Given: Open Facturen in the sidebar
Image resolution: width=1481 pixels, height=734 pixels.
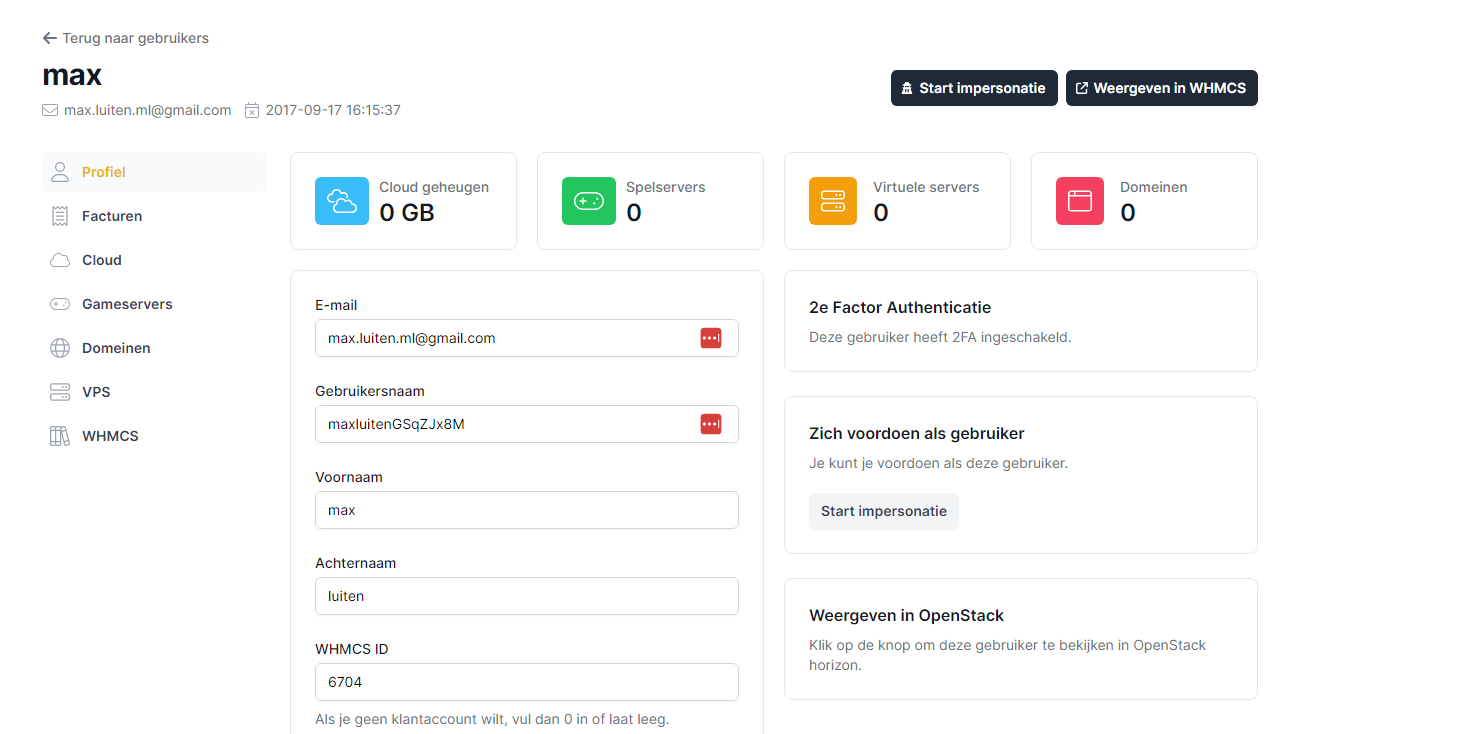Looking at the screenshot, I should click(x=111, y=216).
